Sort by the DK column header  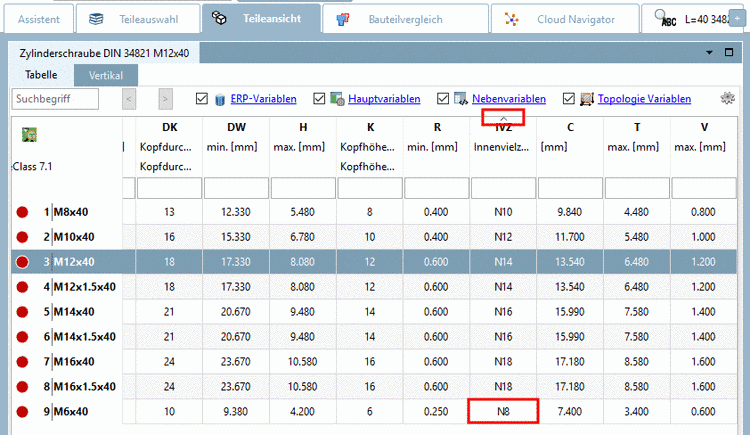(x=170, y=127)
